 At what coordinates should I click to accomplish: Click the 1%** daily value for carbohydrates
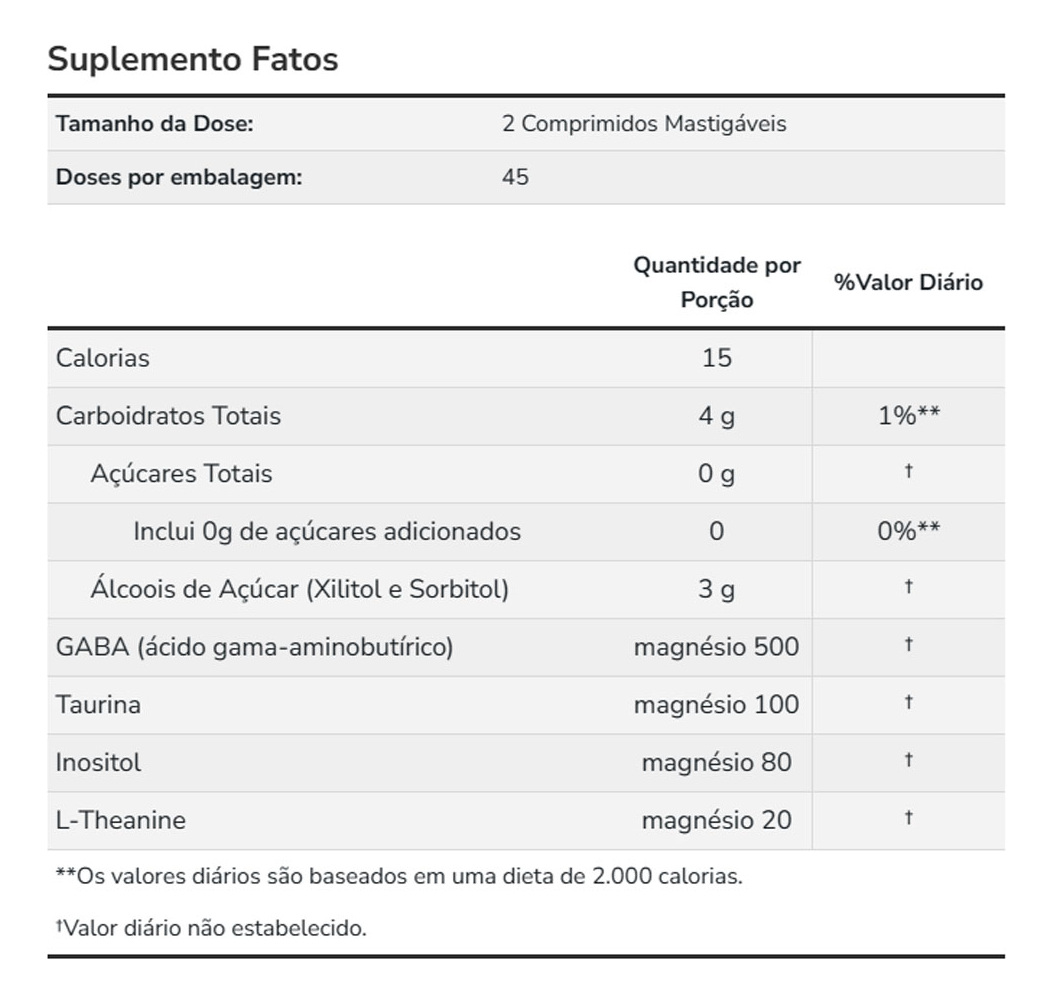(x=908, y=416)
